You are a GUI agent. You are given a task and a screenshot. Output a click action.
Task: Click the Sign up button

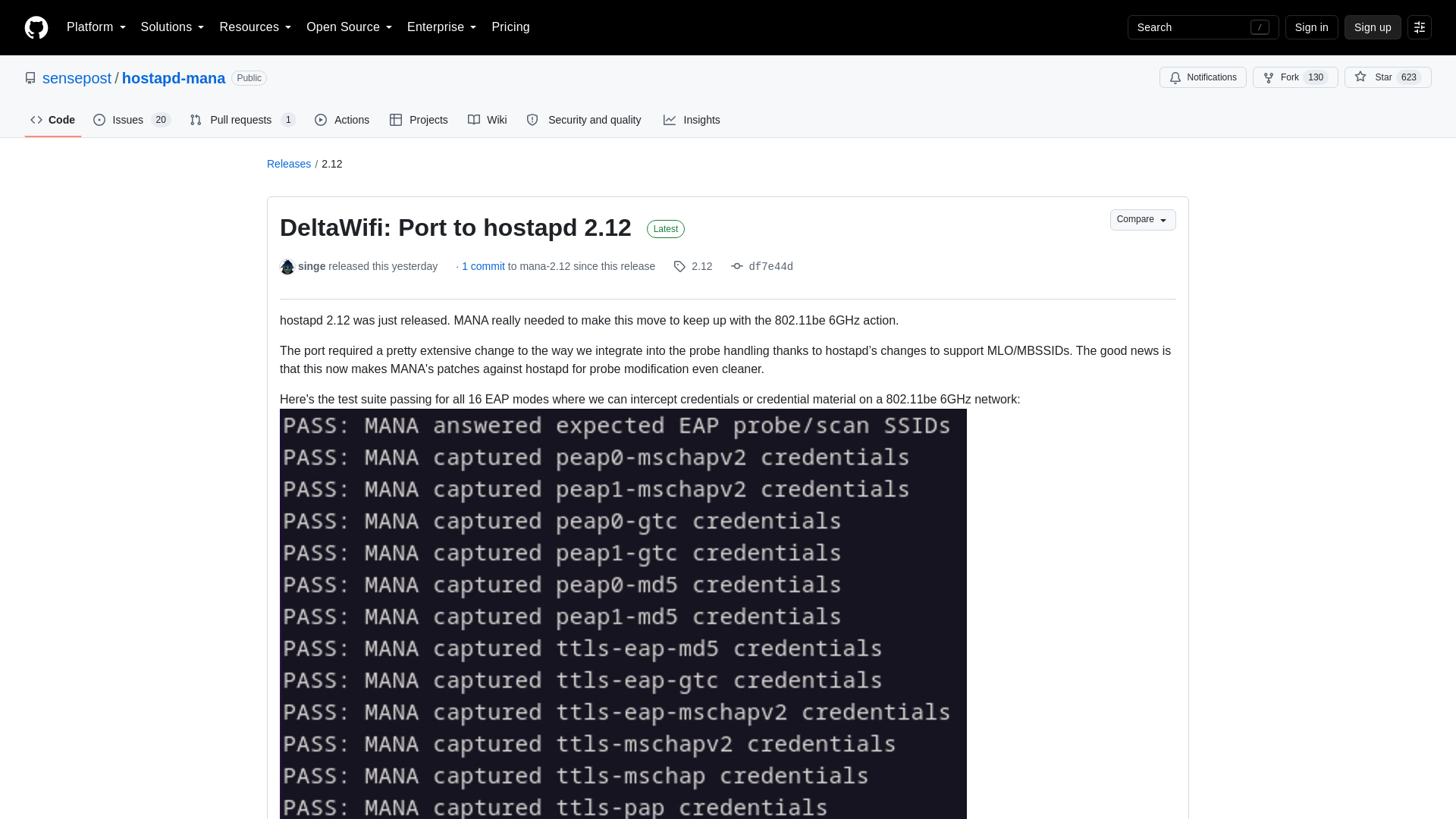(x=1373, y=27)
